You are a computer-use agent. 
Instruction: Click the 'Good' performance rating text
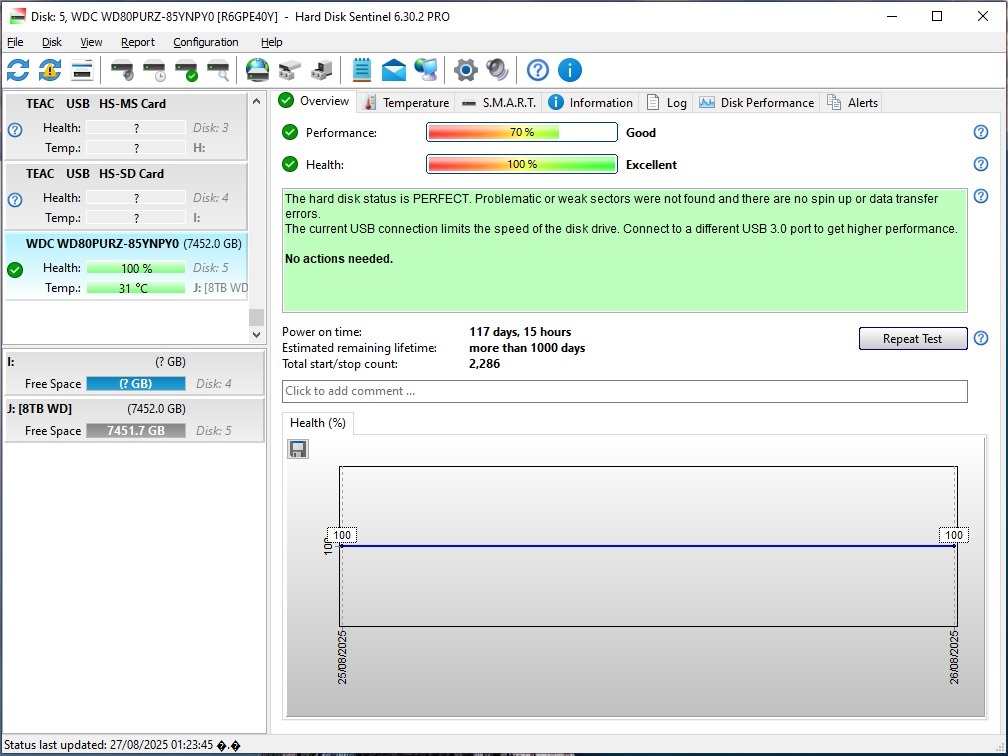(x=641, y=132)
